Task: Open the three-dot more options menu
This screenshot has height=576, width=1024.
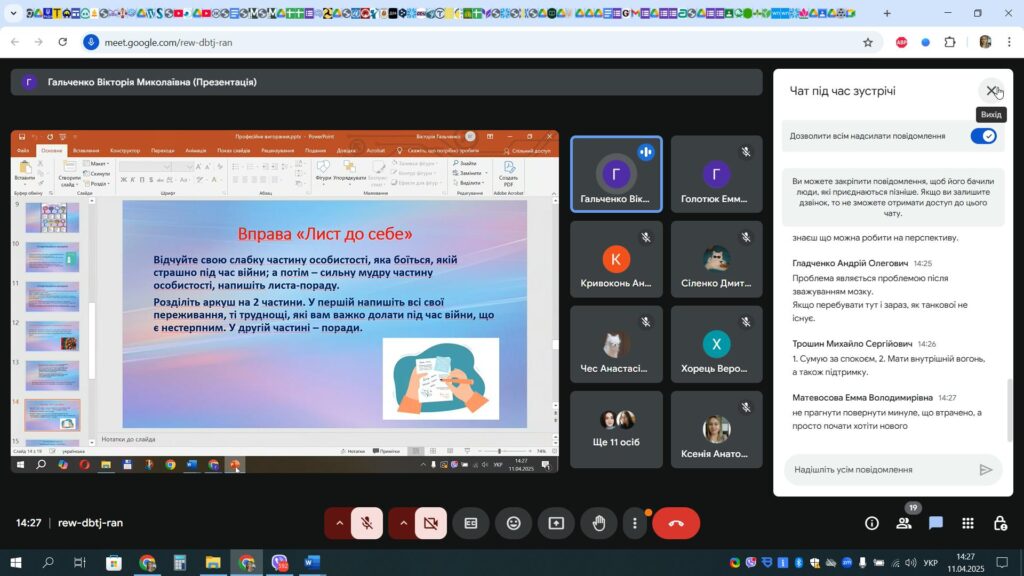Action: (x=635, y=523)
